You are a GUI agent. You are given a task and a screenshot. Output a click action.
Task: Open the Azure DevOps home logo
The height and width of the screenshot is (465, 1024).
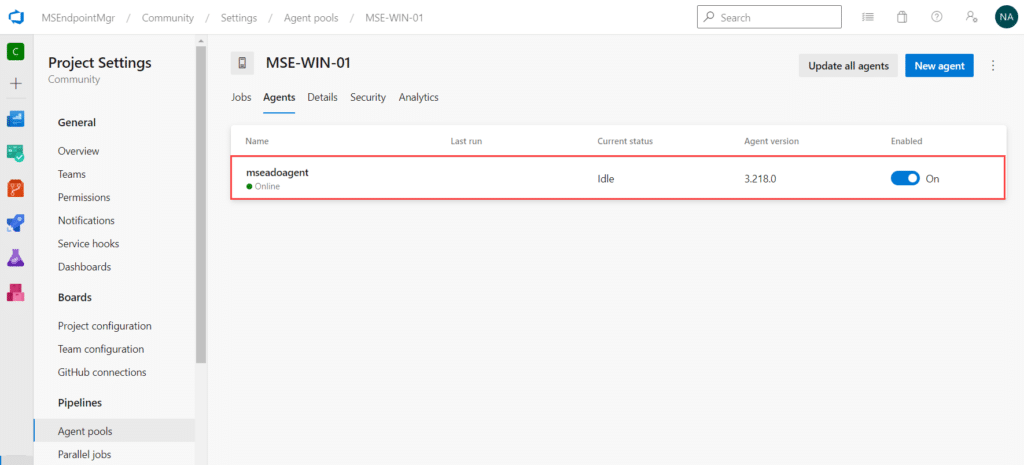[x=16, y=18]
